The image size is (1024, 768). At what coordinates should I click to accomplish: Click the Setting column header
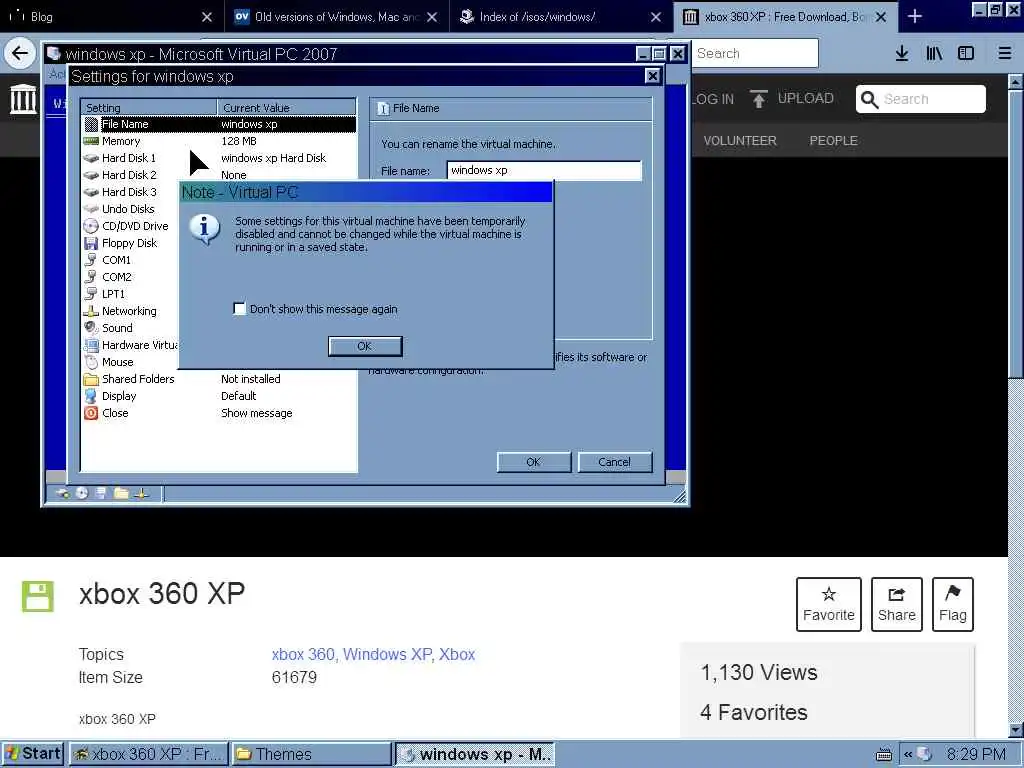tap(150, 108)
